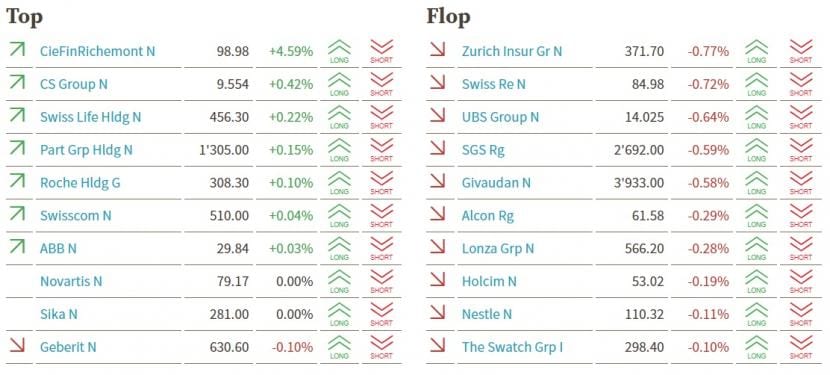Open the Part Grp Hldg N stock link

(86, 150)
